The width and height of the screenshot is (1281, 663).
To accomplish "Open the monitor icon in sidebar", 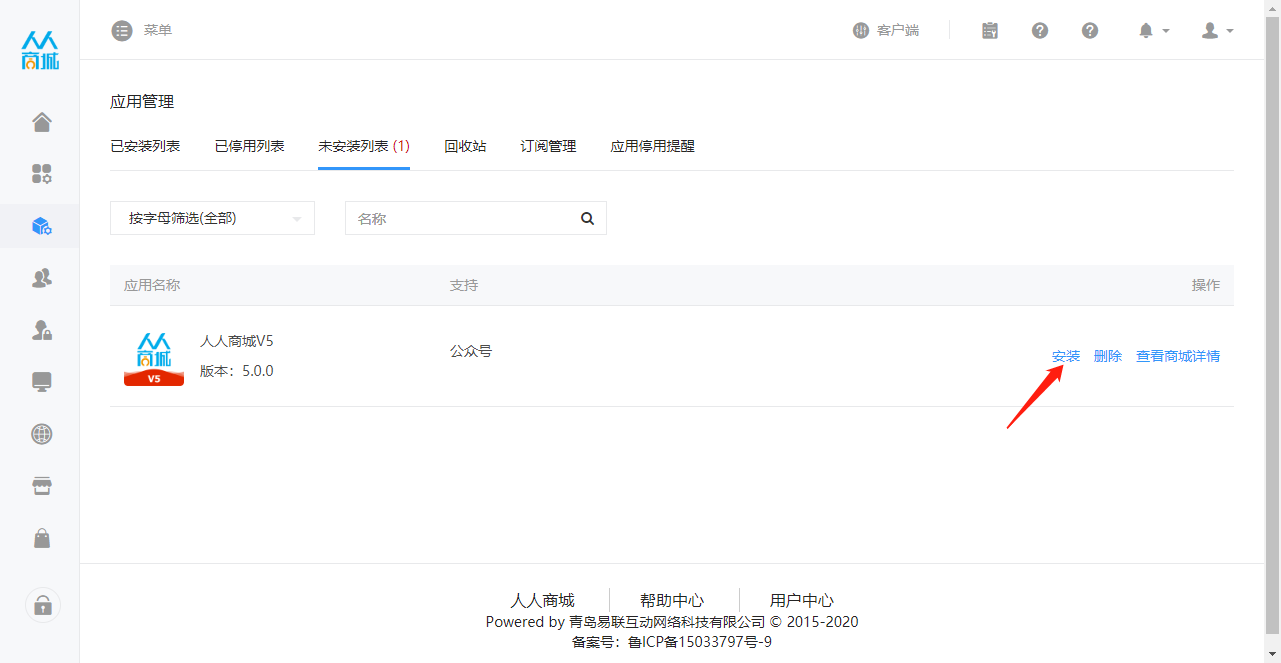I will coord(42,382).
